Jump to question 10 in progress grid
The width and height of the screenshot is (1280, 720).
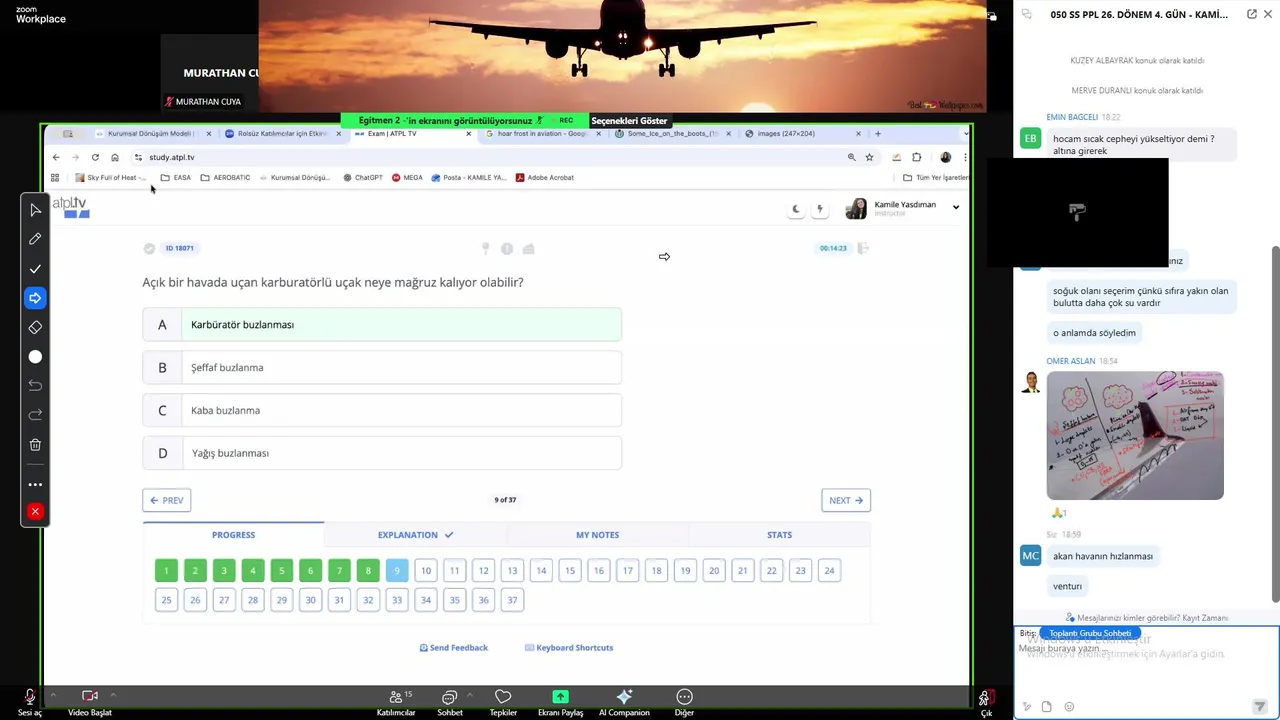pyautogui.click(x=426, y=571)
